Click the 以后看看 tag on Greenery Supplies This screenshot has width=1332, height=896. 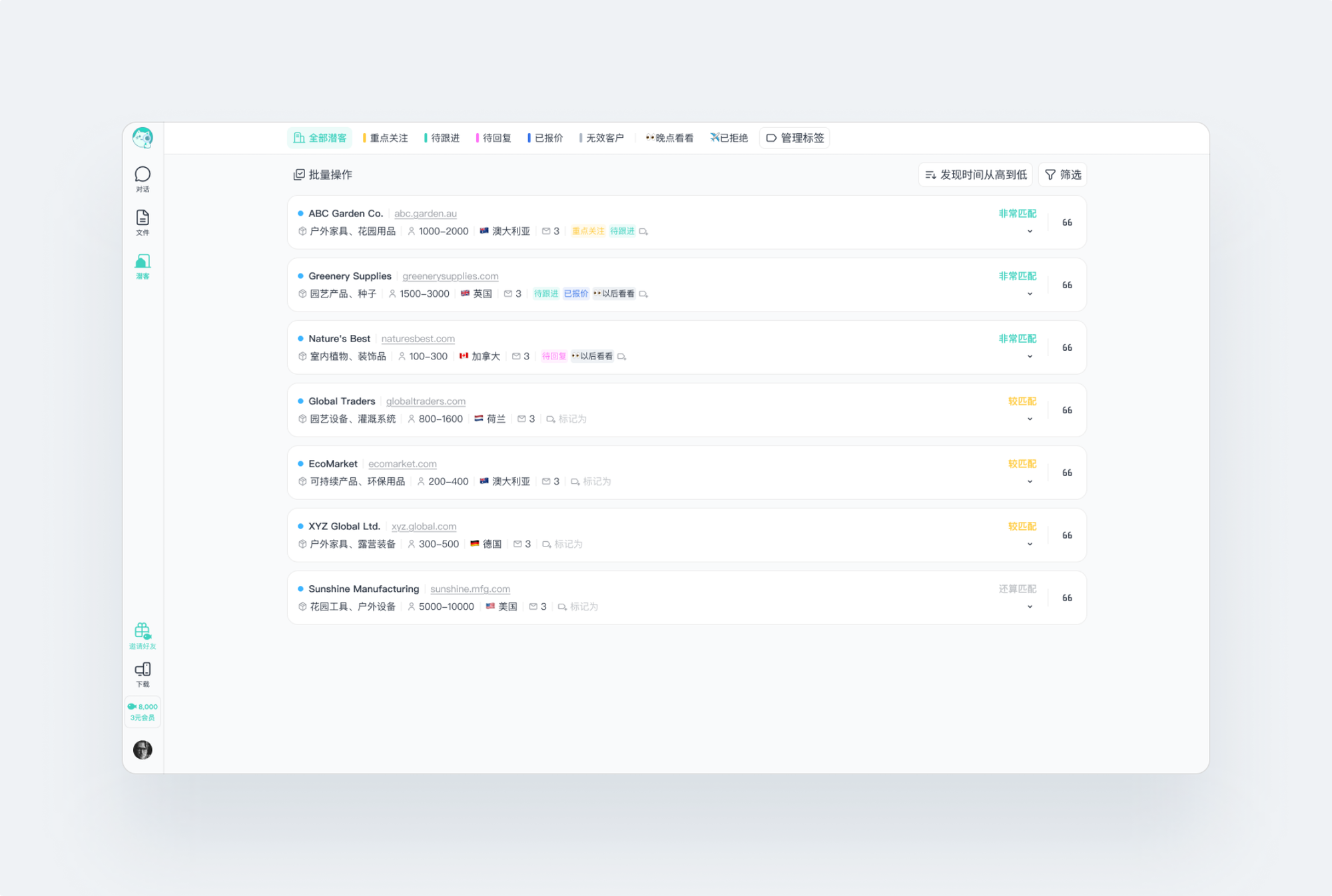tap(613, 294)
